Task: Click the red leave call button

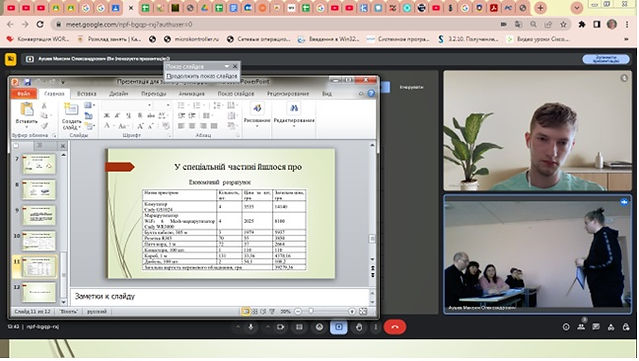Action: point(394,327)
